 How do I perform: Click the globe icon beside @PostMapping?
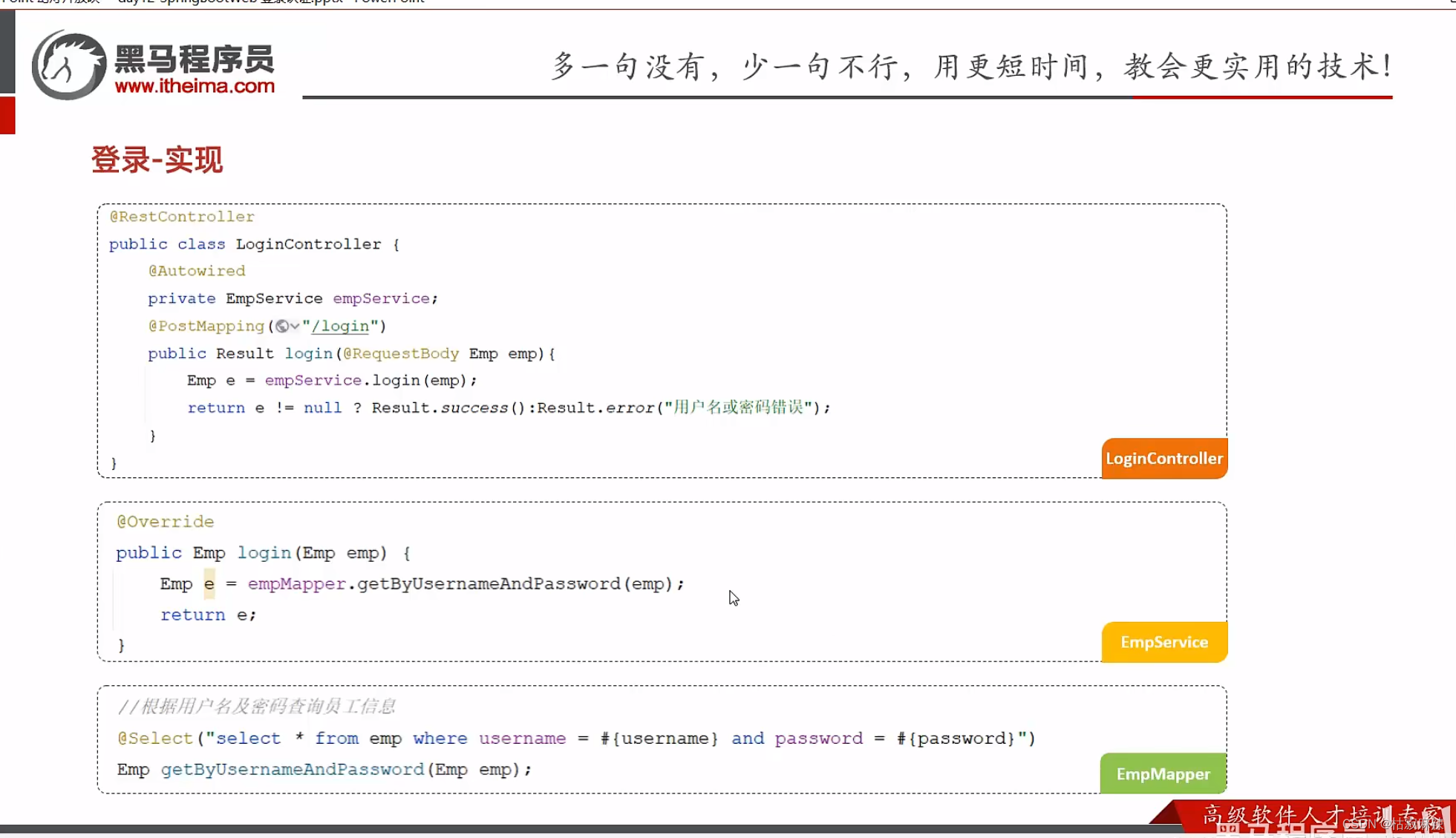tap(282, 325)
